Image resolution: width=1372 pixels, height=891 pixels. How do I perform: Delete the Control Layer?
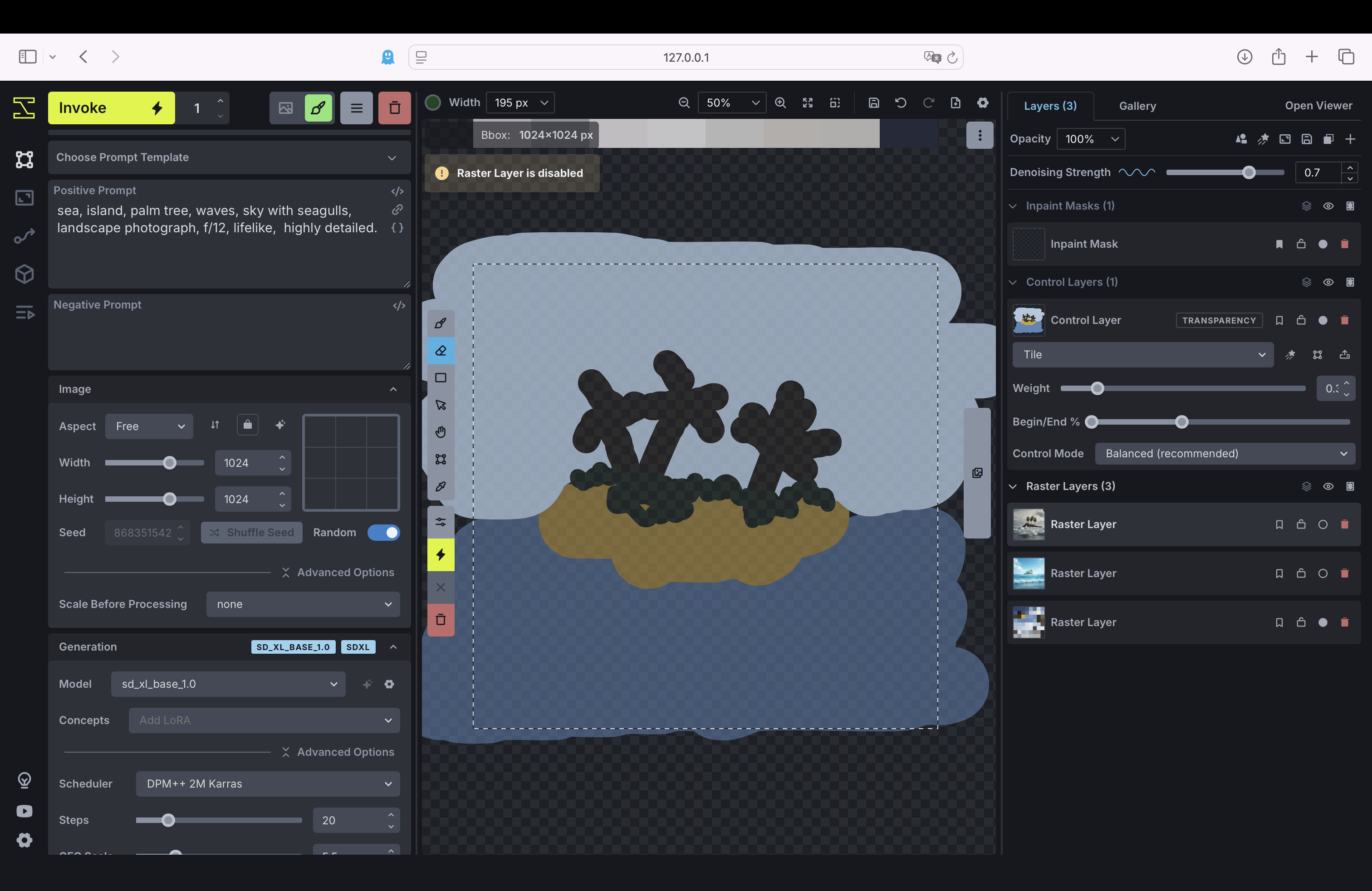point(1344,320)
